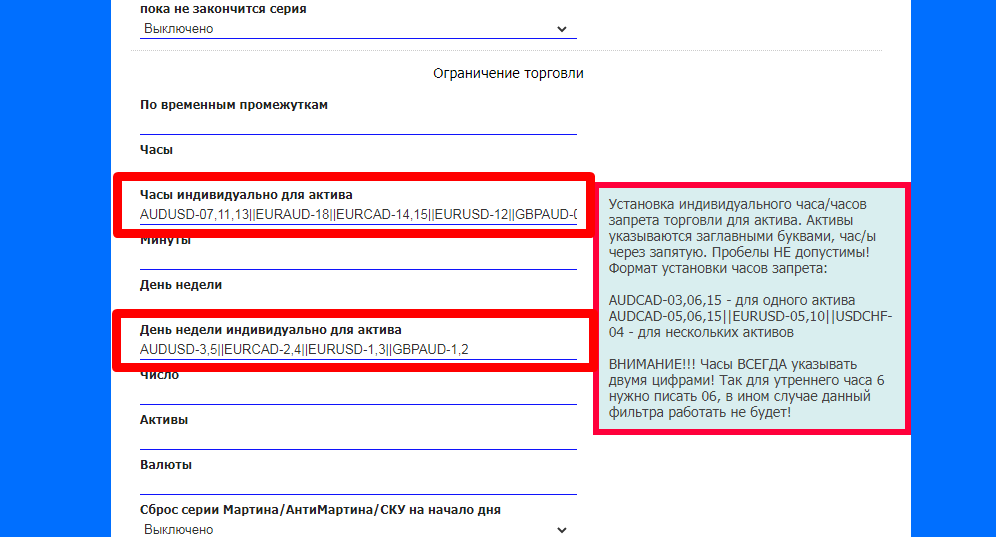The height and width of the screenshot is (537, 996).
Task: Open the series-end dropdown showing Выключено
Action: click(358, 29)
